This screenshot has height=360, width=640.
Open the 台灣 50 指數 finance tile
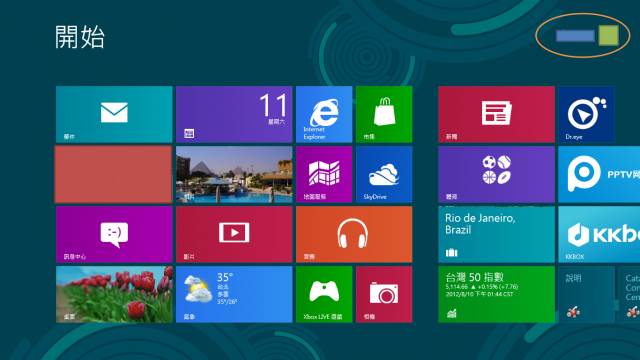click(496, 294)
